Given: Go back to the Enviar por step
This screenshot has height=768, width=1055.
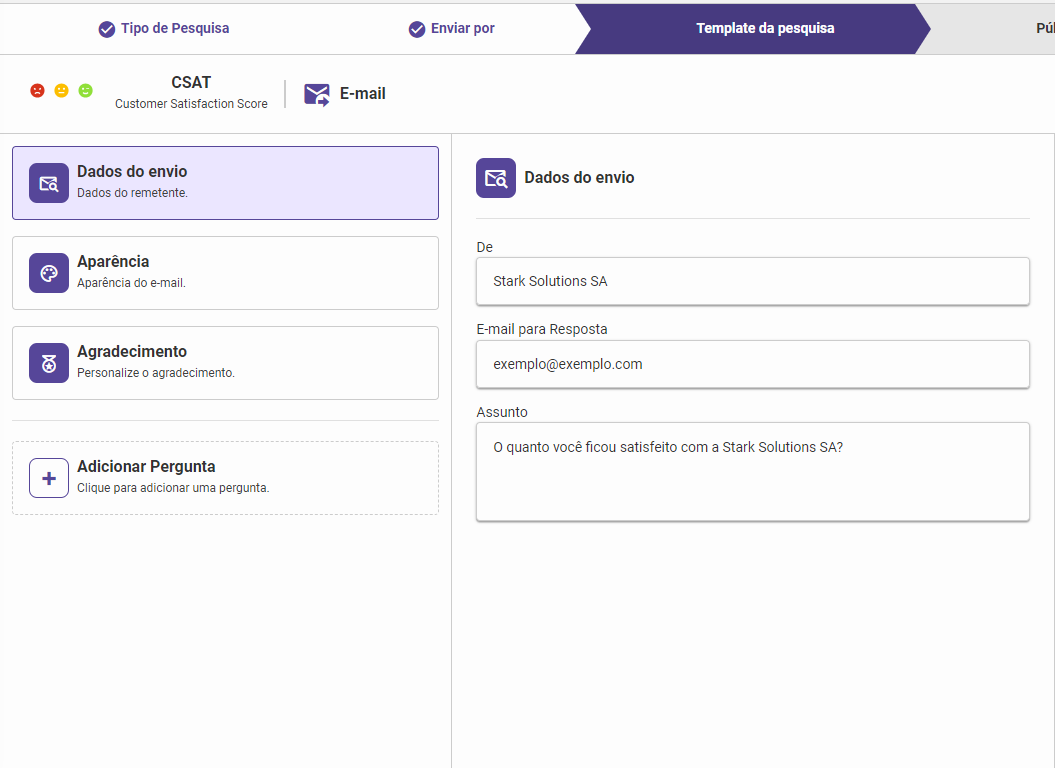Looking at the screenshot, I should [462, 28].
